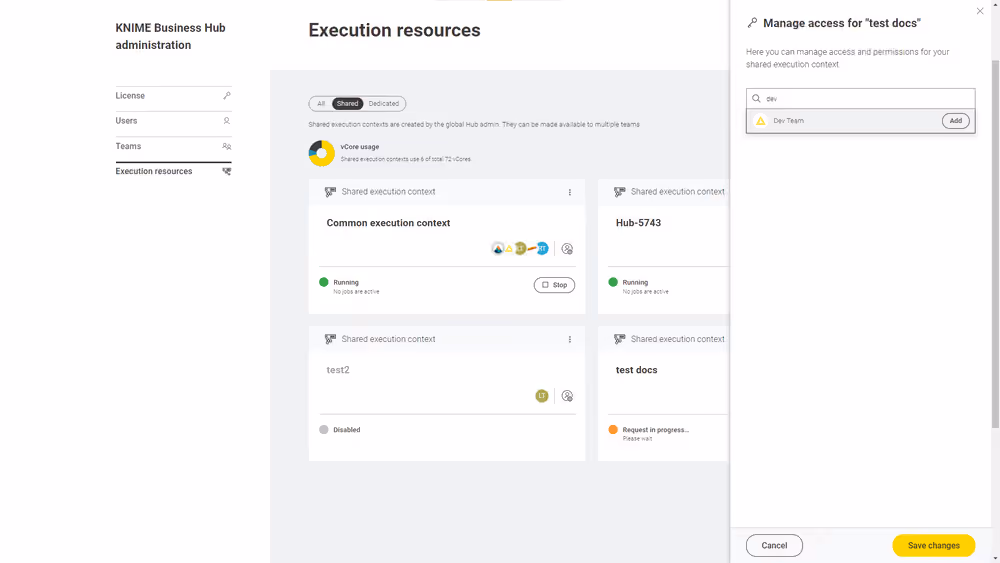The height and width of the screenshot is (563, 1000).
Task: Click the key icon beside Manage access title
Action: coord(753,23)
